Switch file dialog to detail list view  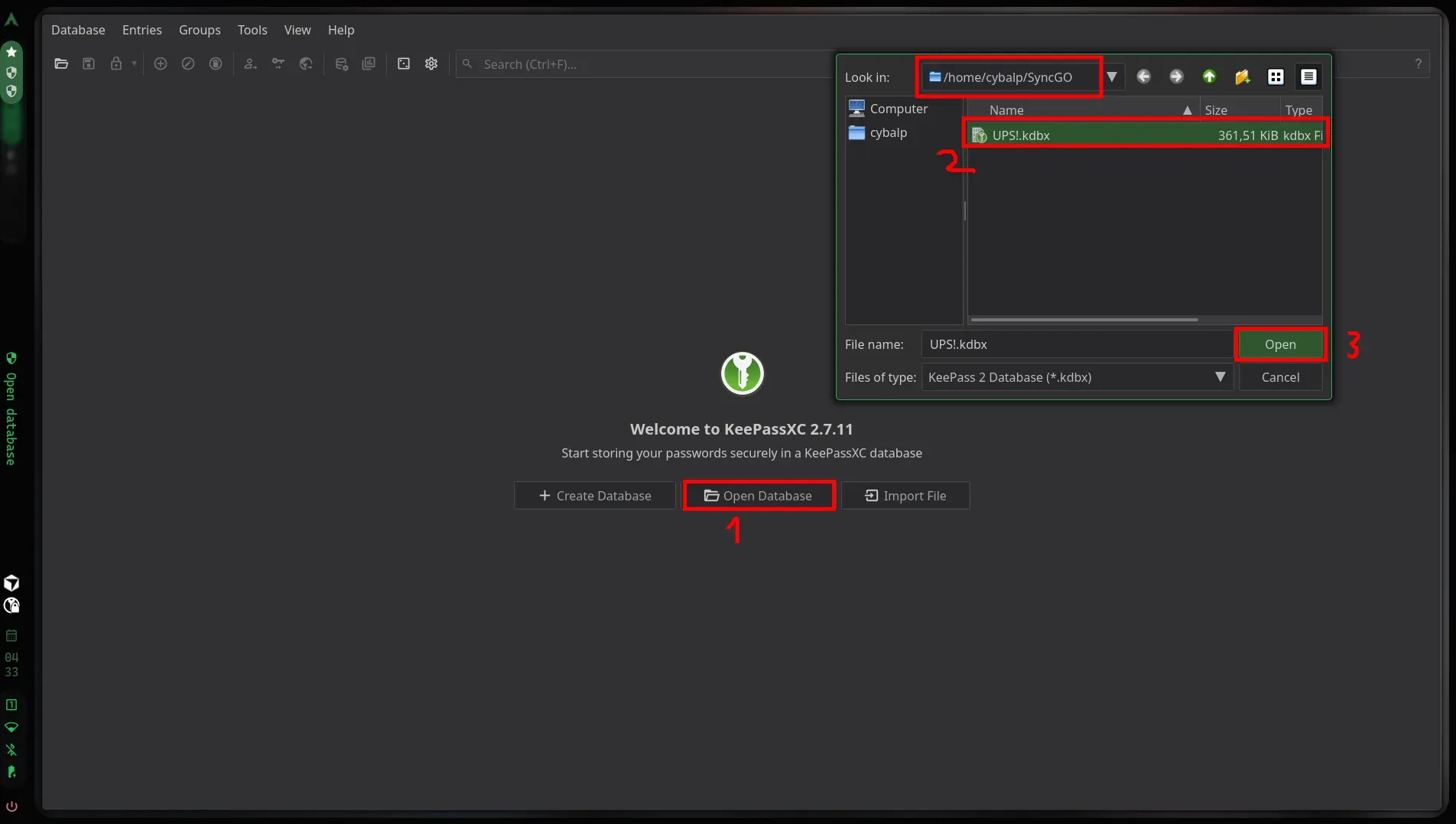(x=1308, y=77)
